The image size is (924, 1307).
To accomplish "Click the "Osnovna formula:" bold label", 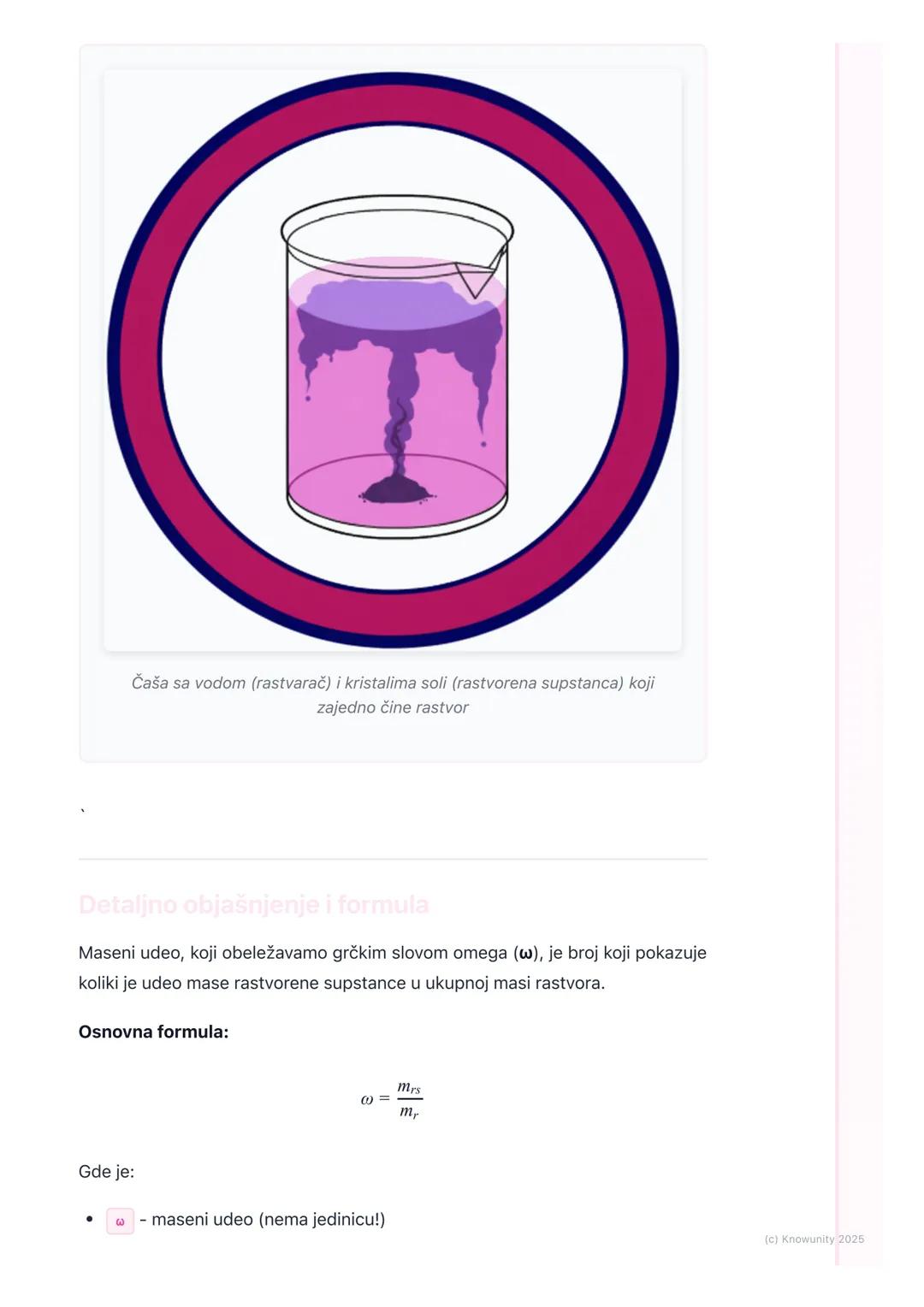I will coord(153,1032).
